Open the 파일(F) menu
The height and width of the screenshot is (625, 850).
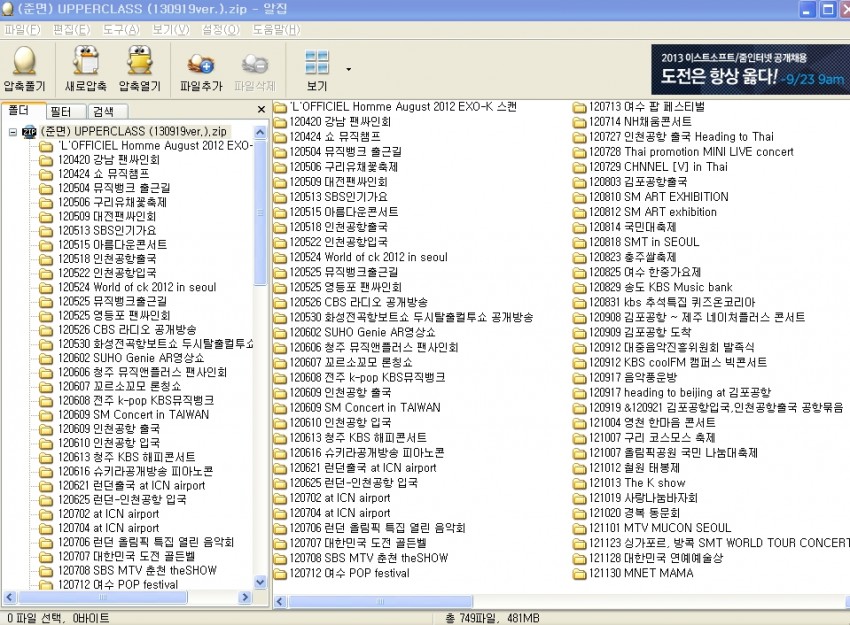pos(22,29)
